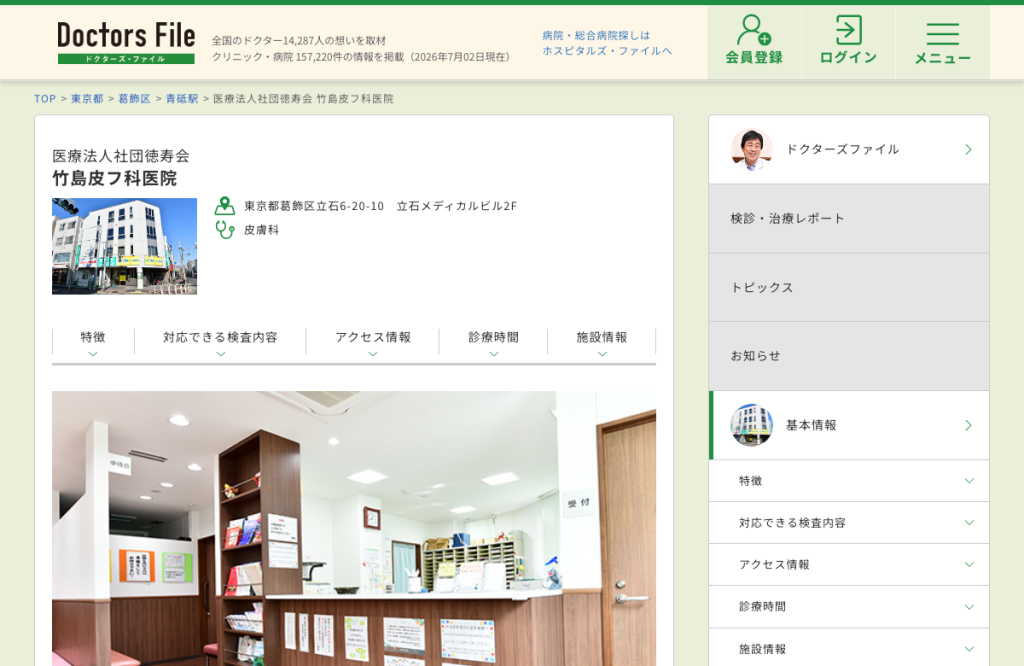Go to 葛飾区 in the breadcrumb
The width and height of the screenshot is (1024, 666).
135,99
